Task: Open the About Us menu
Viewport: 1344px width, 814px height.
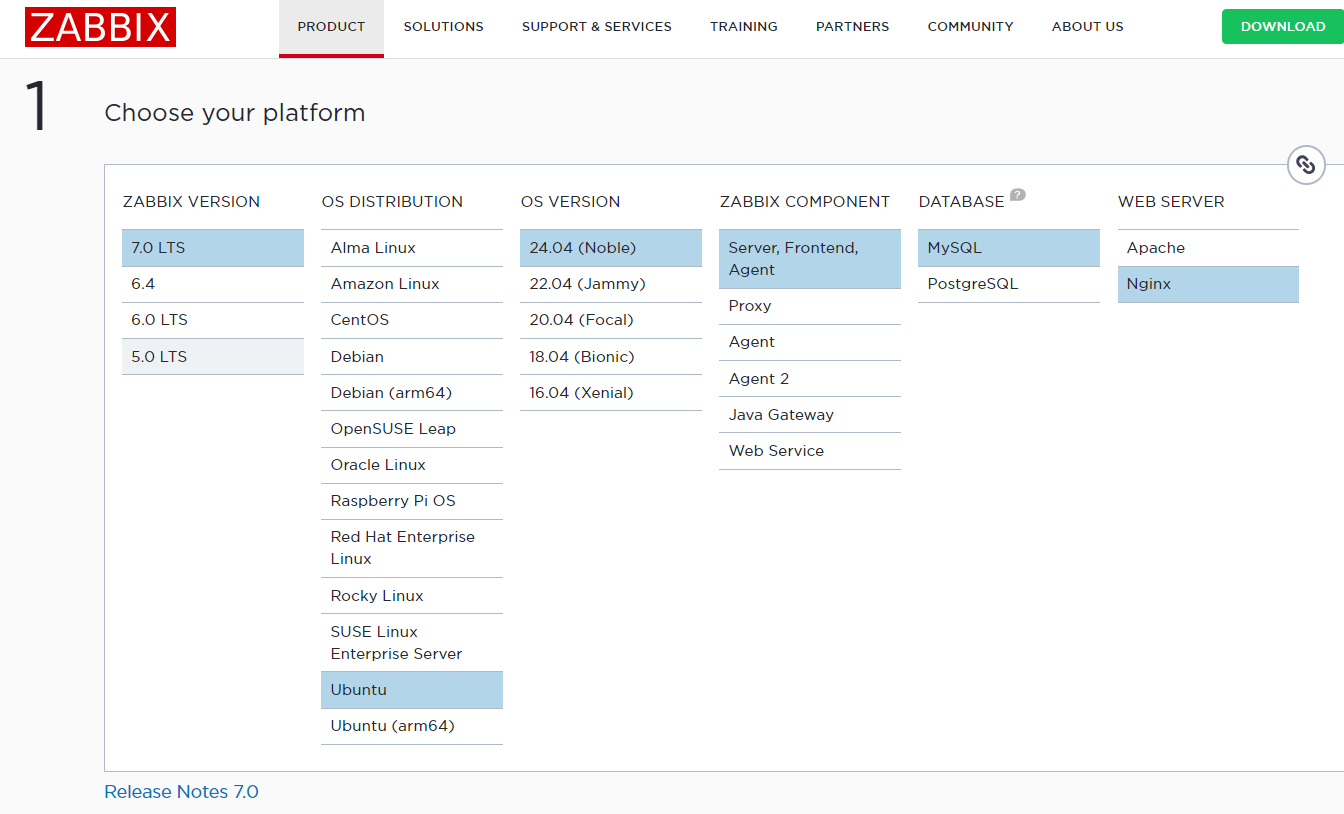Action: click(x=1087, y=27)
